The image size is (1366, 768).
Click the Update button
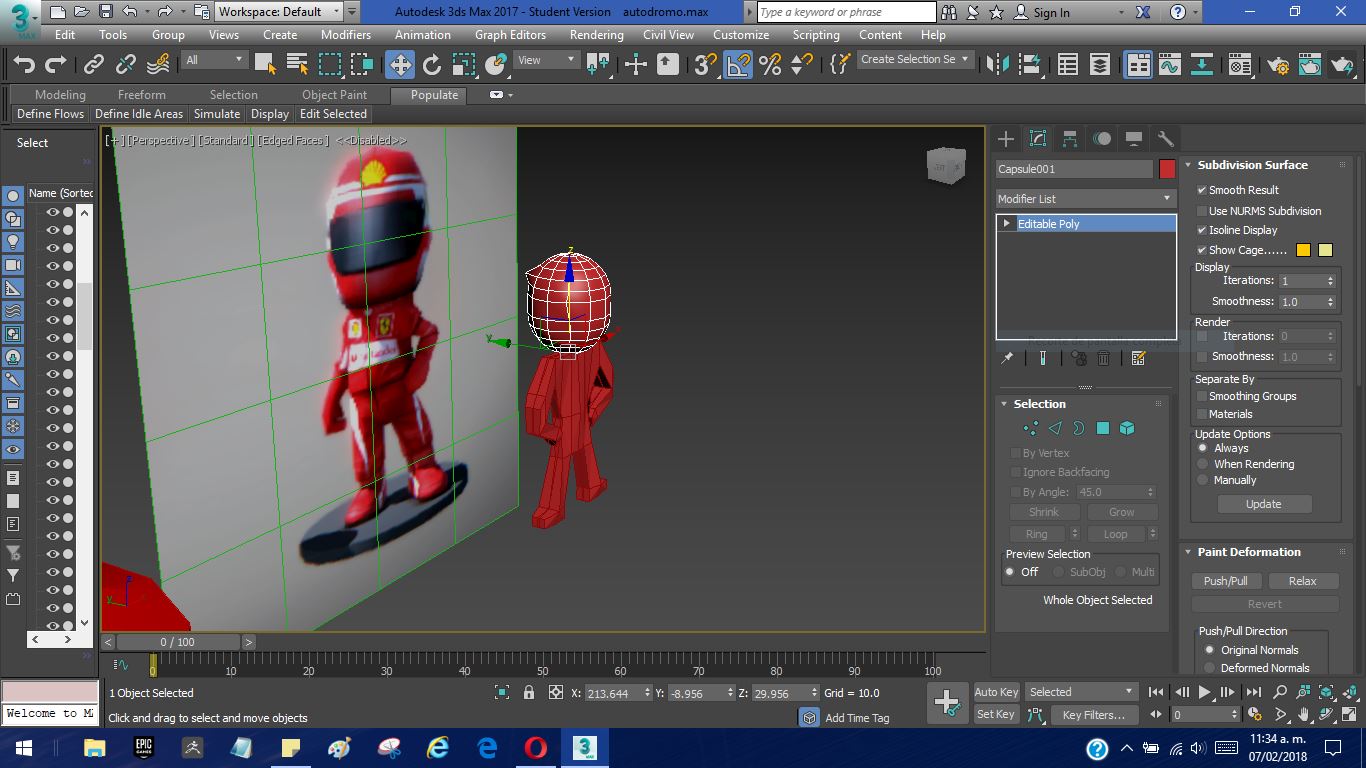pos(1263,504)
